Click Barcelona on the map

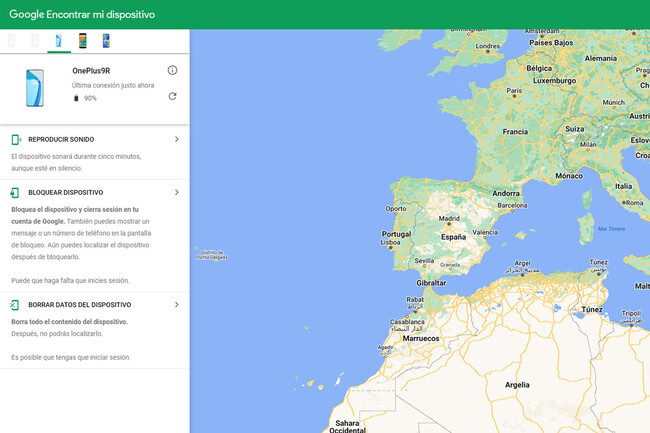click(x=512, y=205)
